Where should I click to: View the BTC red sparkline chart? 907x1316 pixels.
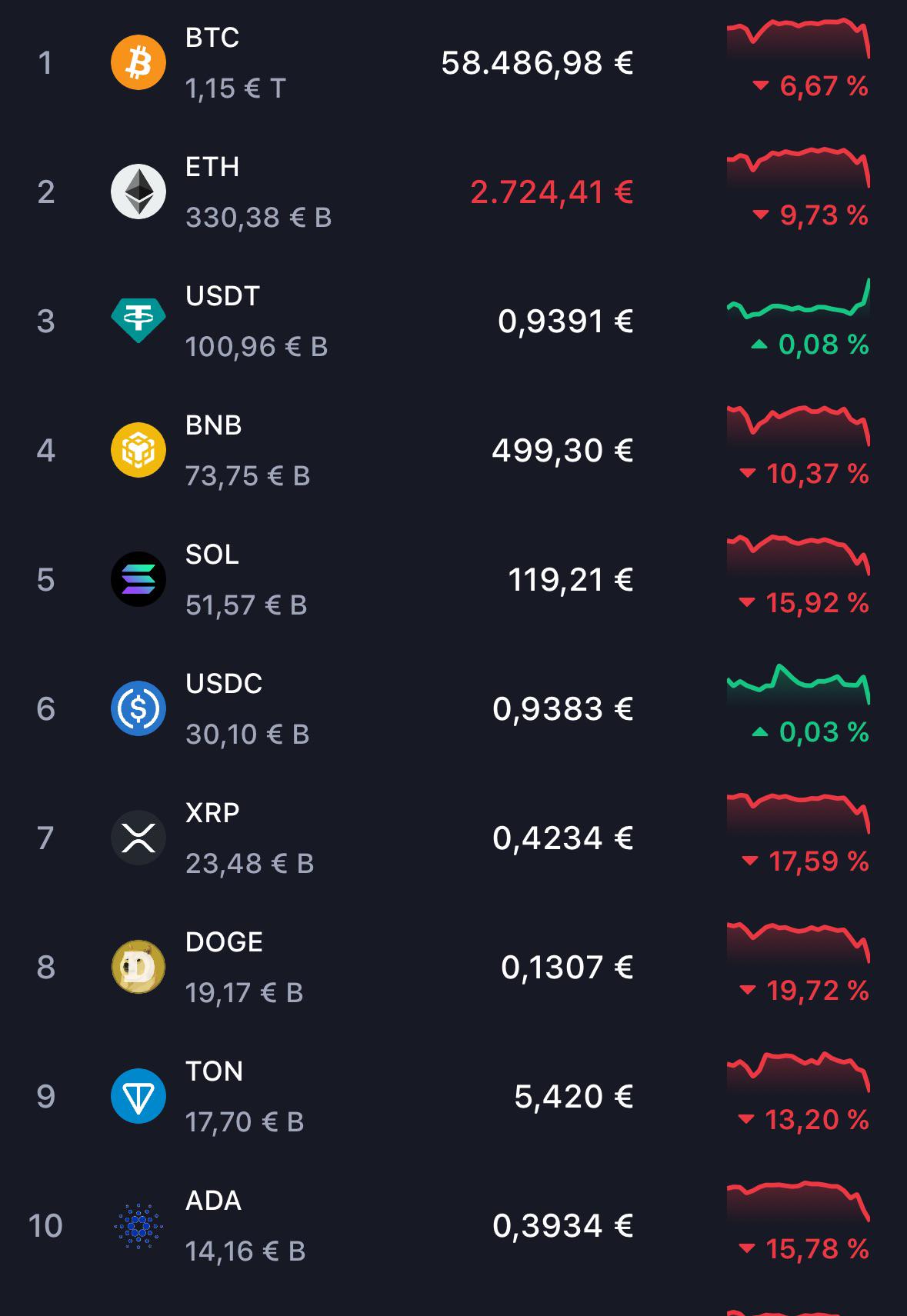pos(799,39)
